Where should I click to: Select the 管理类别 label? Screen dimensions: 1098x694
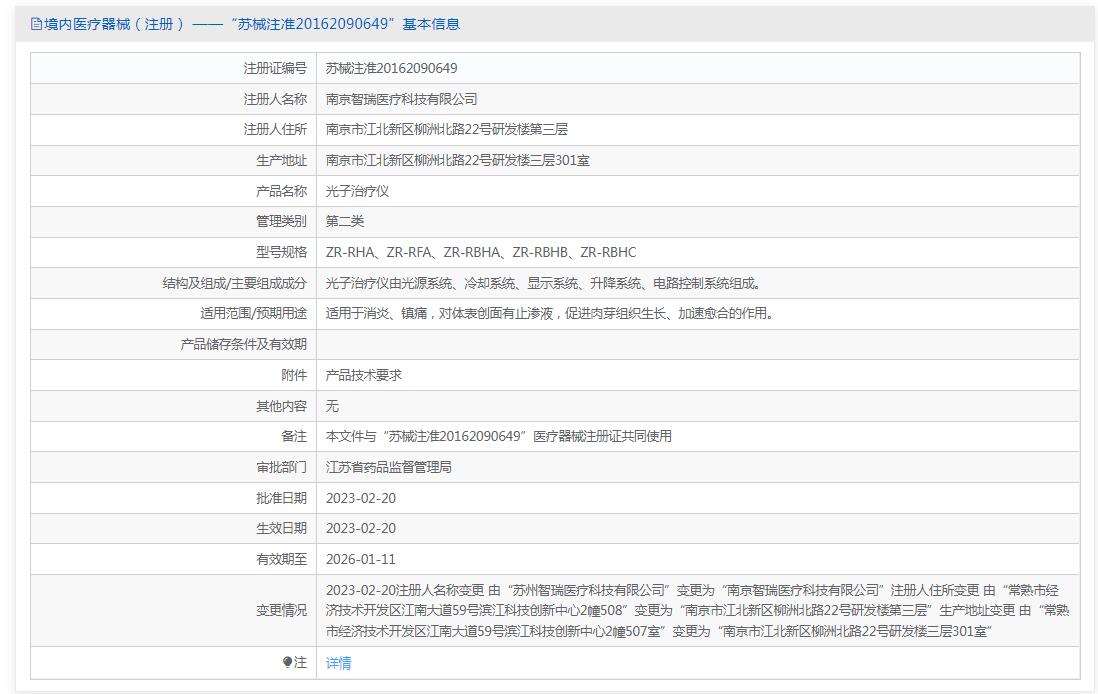282,221
